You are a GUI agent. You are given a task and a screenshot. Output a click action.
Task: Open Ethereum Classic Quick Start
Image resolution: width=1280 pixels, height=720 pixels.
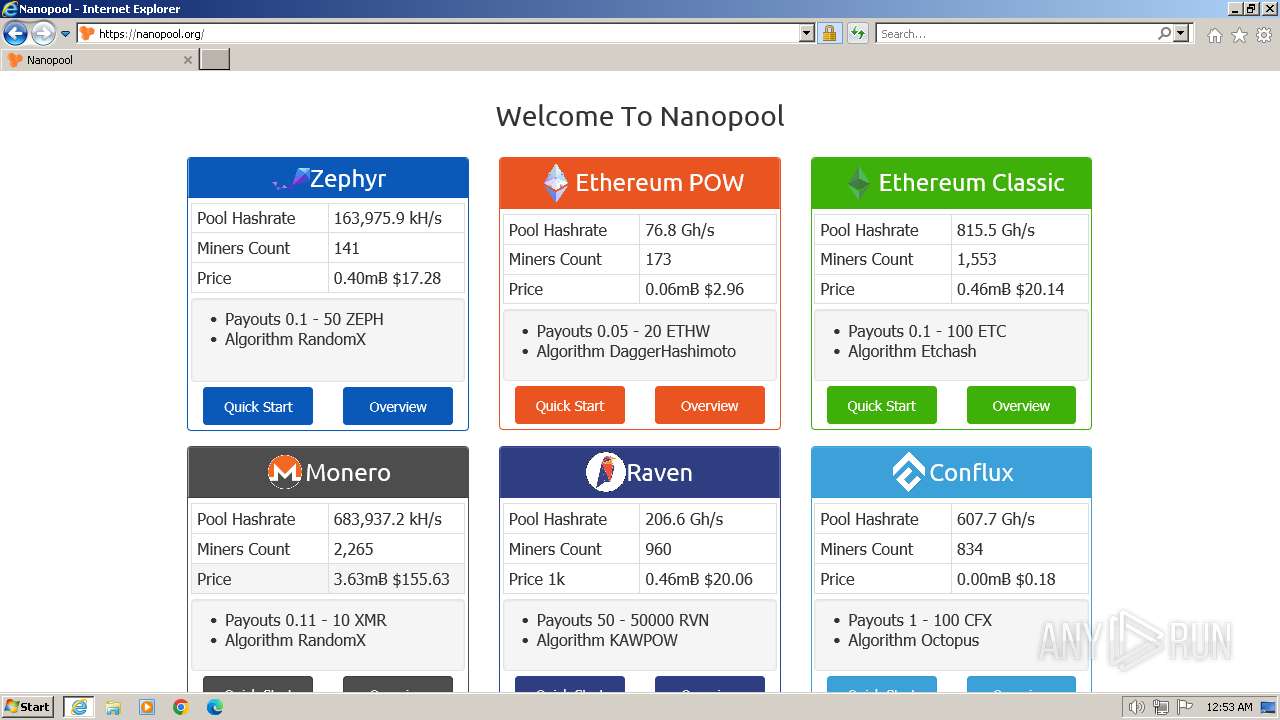882,405
